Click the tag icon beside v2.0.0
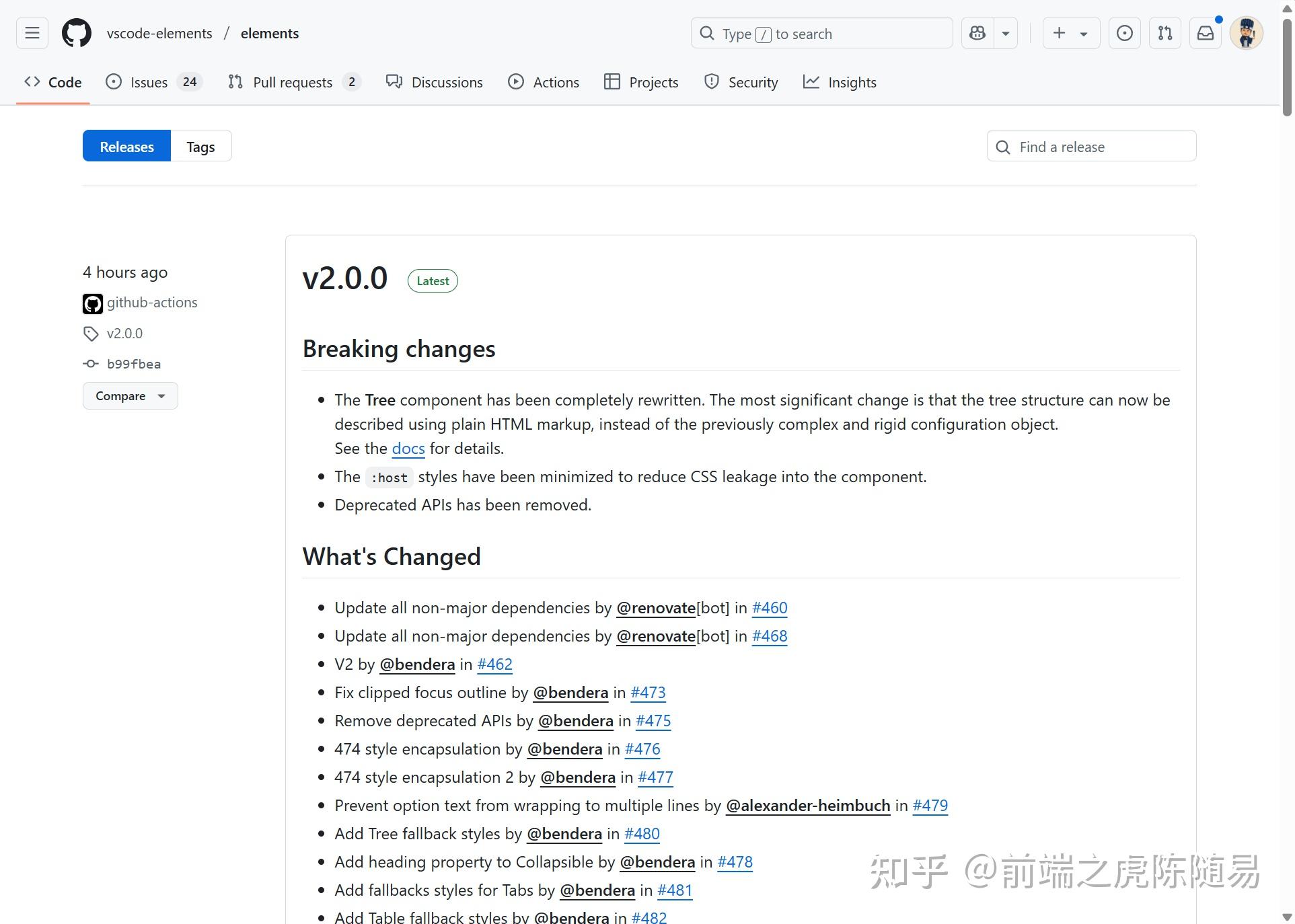The width and height of the screenshot is (1295, 924). coord(91,333)
